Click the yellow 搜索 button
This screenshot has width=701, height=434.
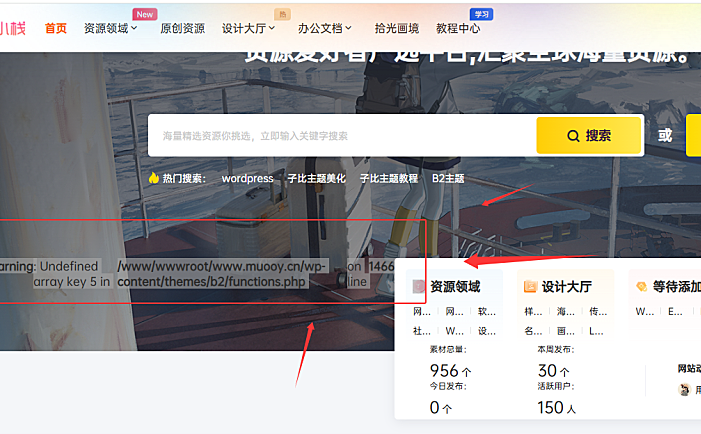click(589, 135)
